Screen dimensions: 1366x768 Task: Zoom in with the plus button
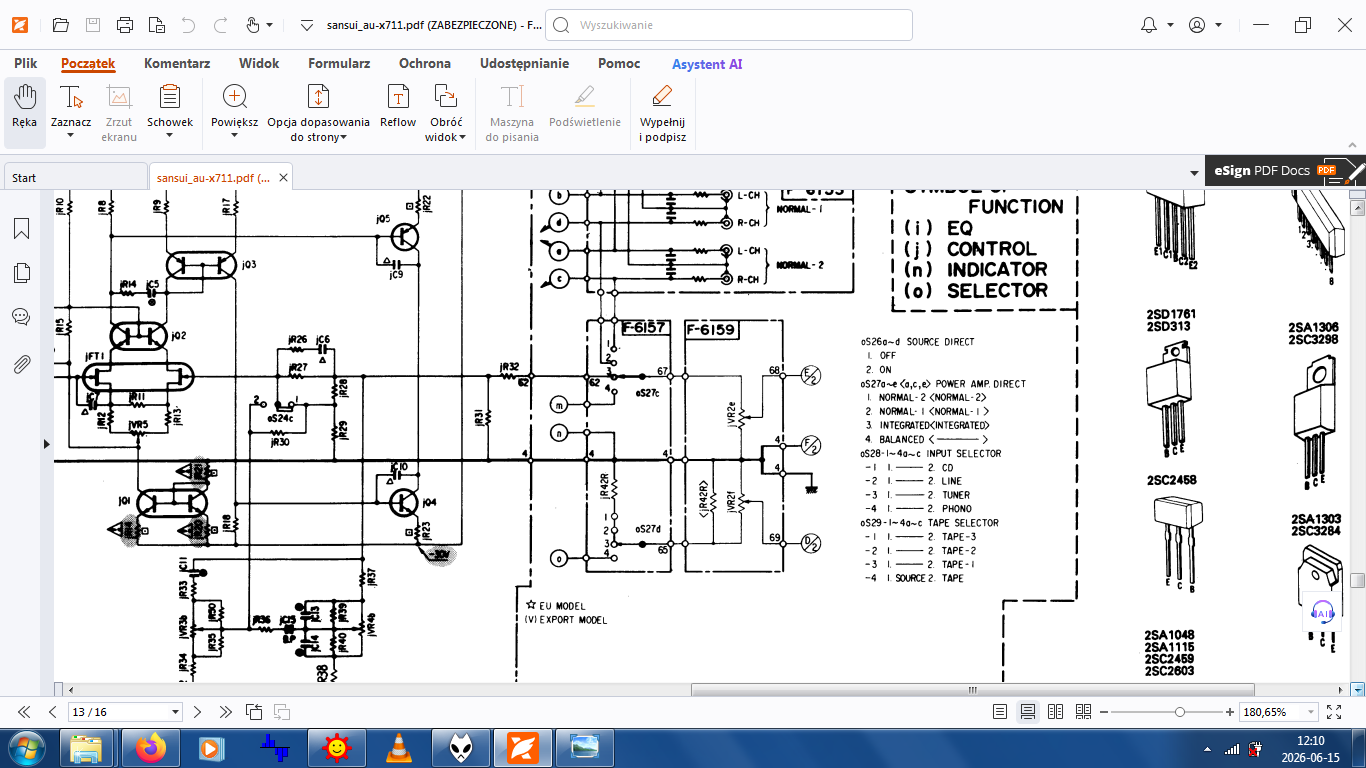pyautogui.click(x=1230, y=712)
